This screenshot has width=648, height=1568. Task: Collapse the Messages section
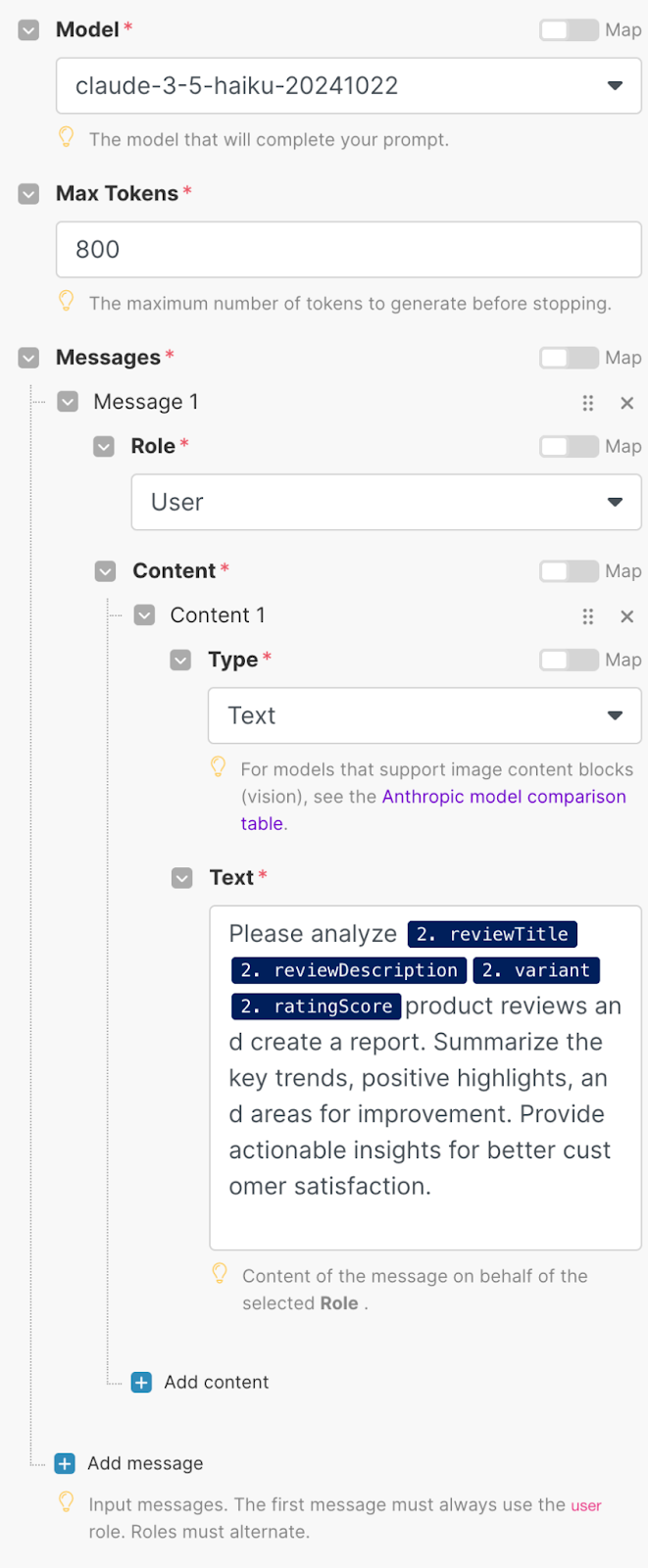pos(29,358)
